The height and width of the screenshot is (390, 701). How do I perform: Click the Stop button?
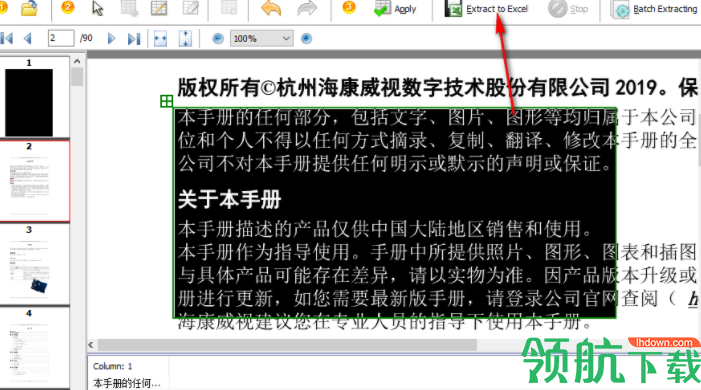pos(568,9)
